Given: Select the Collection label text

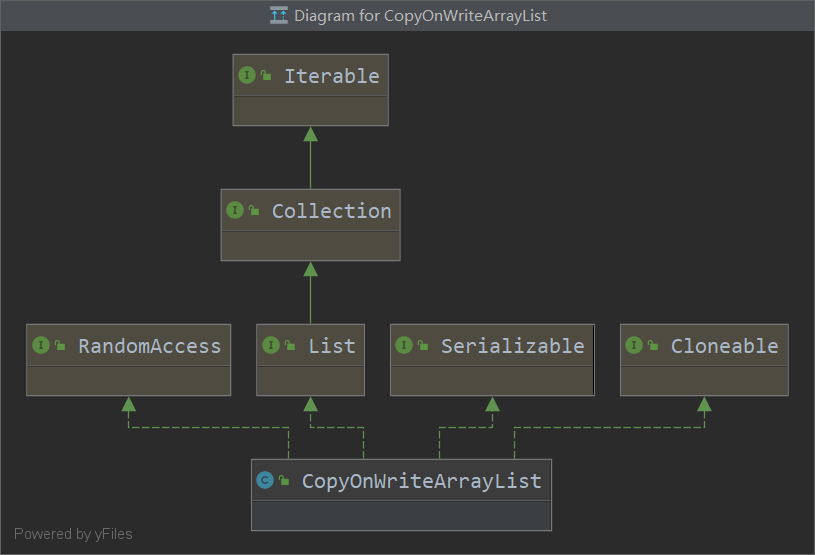Looking at the screenshot, I should pos(332,211).
